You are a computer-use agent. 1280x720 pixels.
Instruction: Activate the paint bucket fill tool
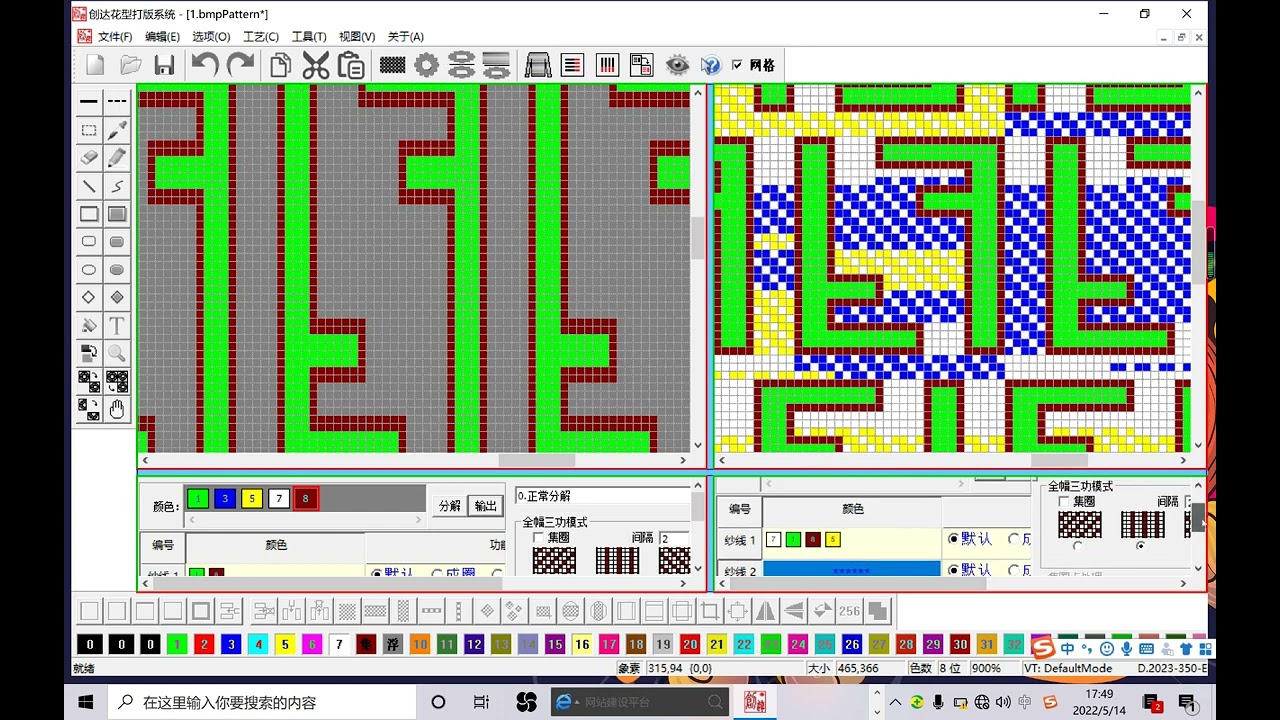point(89,326)
